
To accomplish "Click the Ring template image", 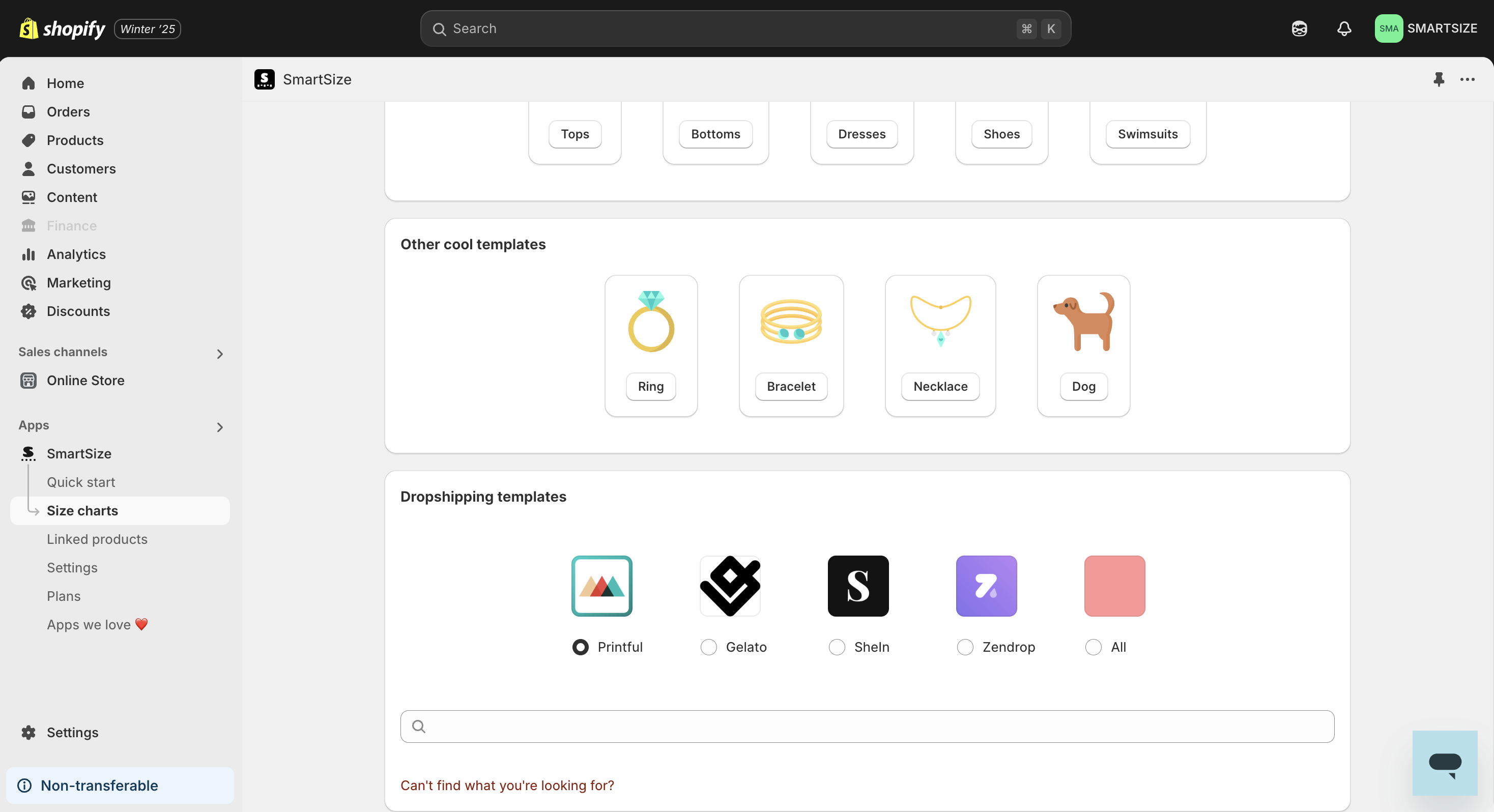I will 651,321.
